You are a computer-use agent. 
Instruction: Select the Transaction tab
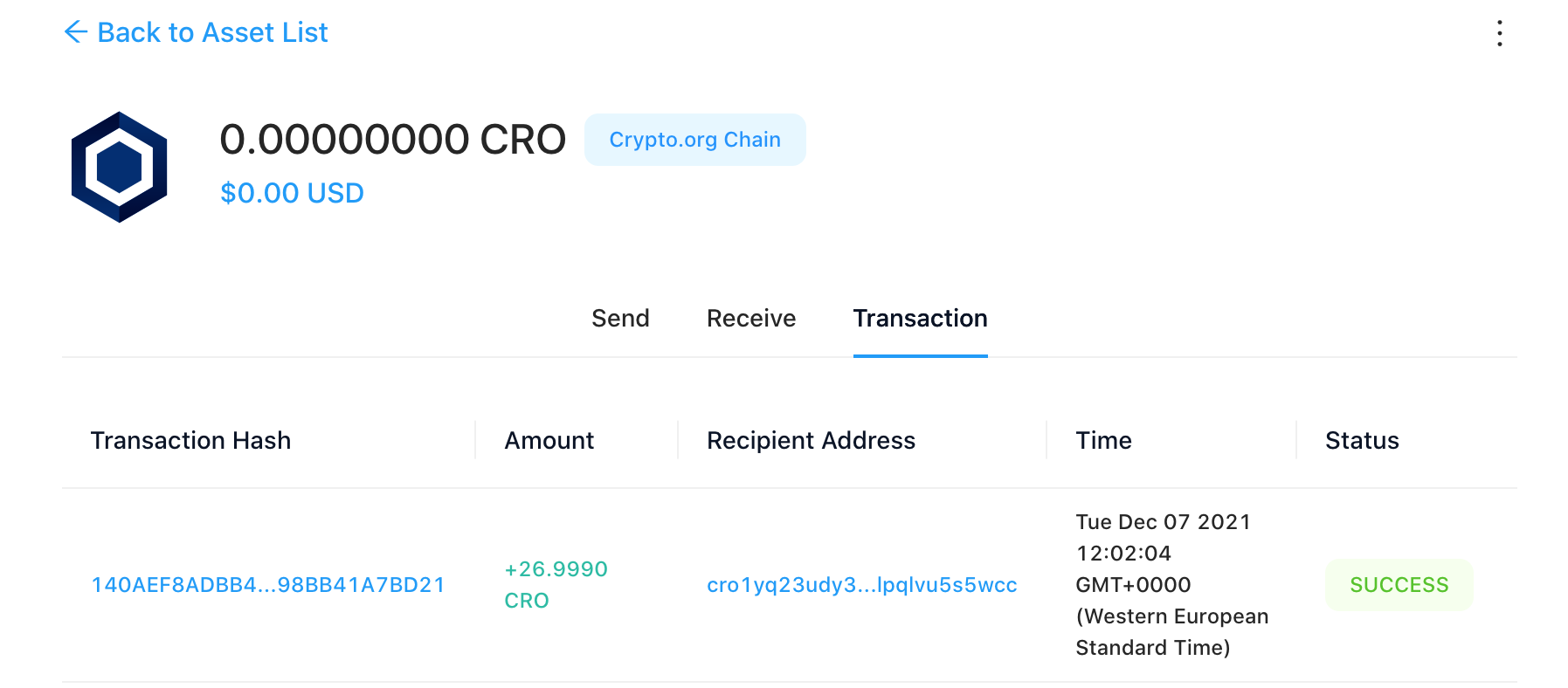tap(920, 318)
